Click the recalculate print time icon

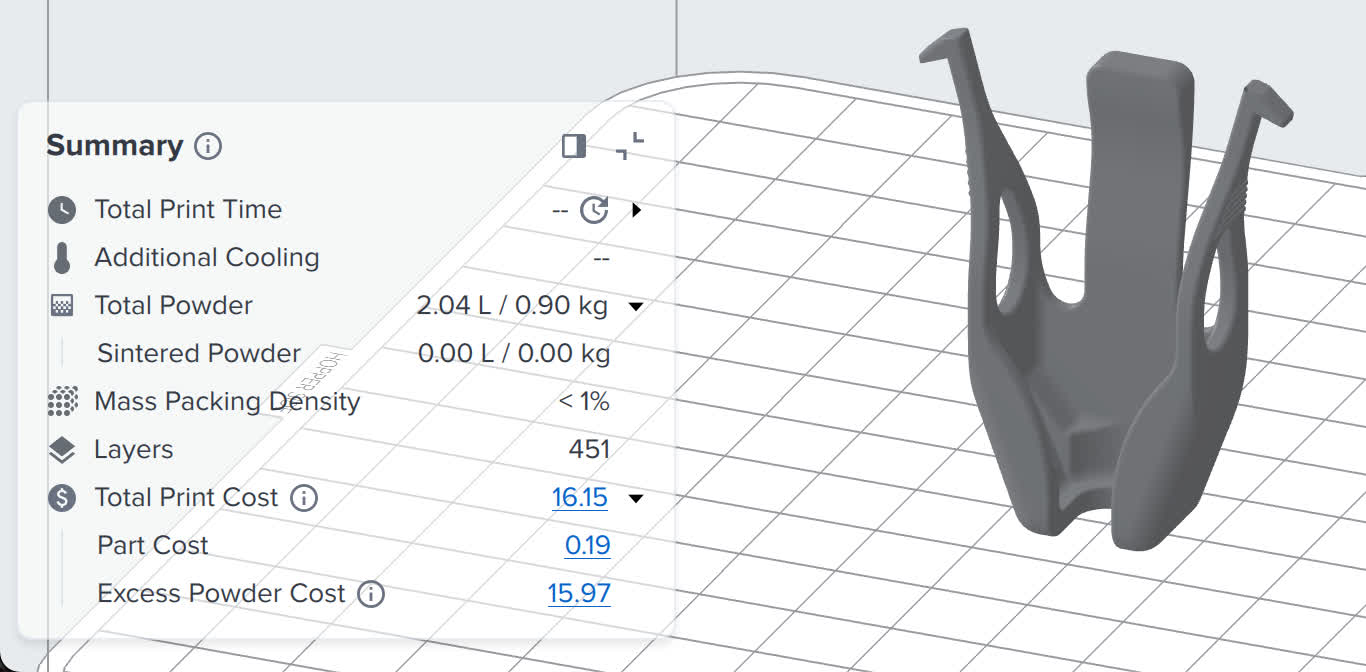point(595,210)
